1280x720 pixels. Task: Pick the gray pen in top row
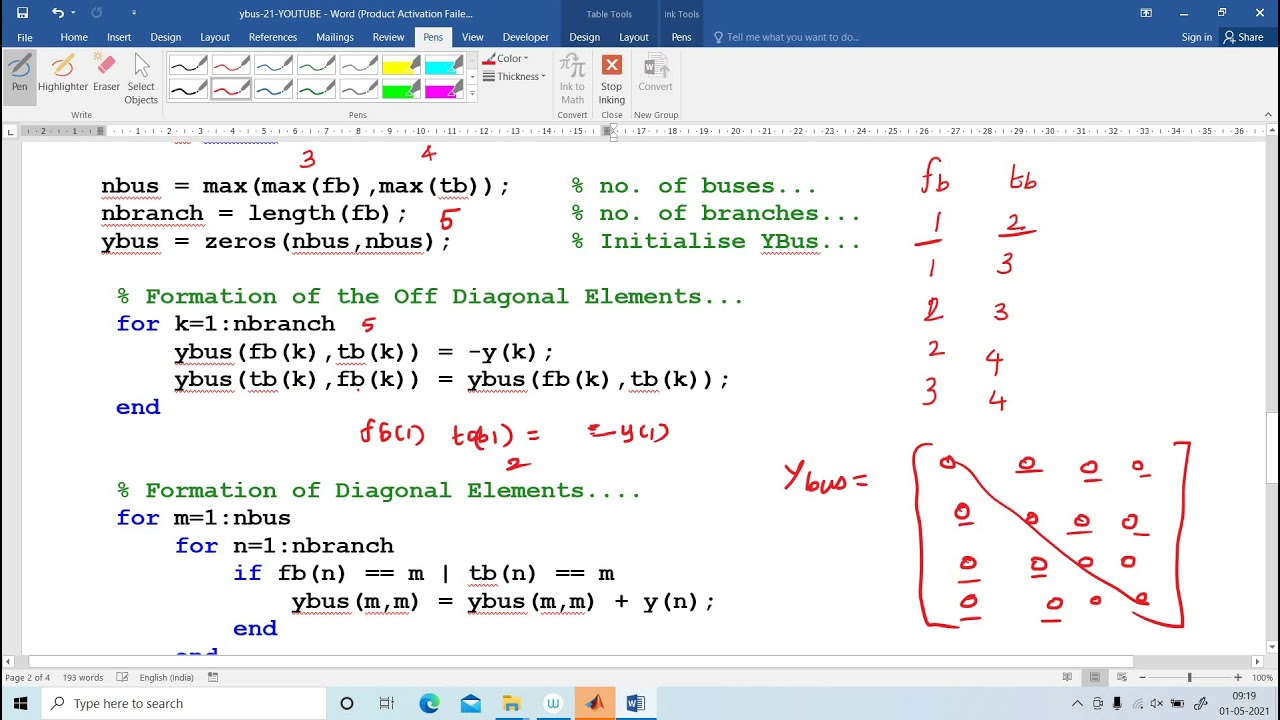(358, 66)
